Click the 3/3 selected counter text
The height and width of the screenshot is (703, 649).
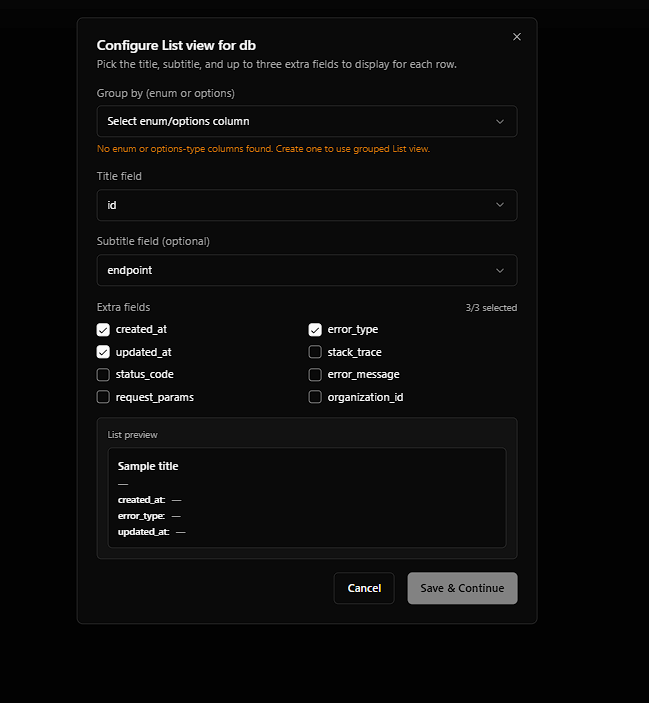[491, 308]
